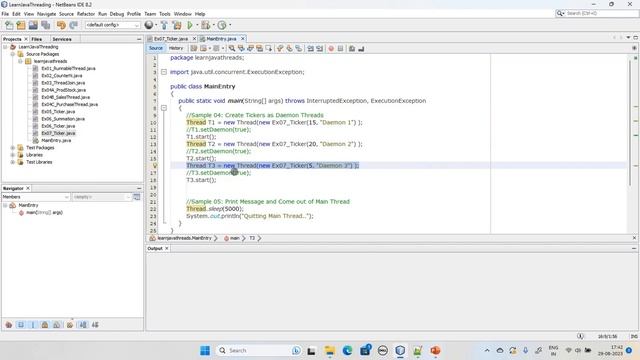
Task: Expand the Libraries node
Action: pos(13,155)
